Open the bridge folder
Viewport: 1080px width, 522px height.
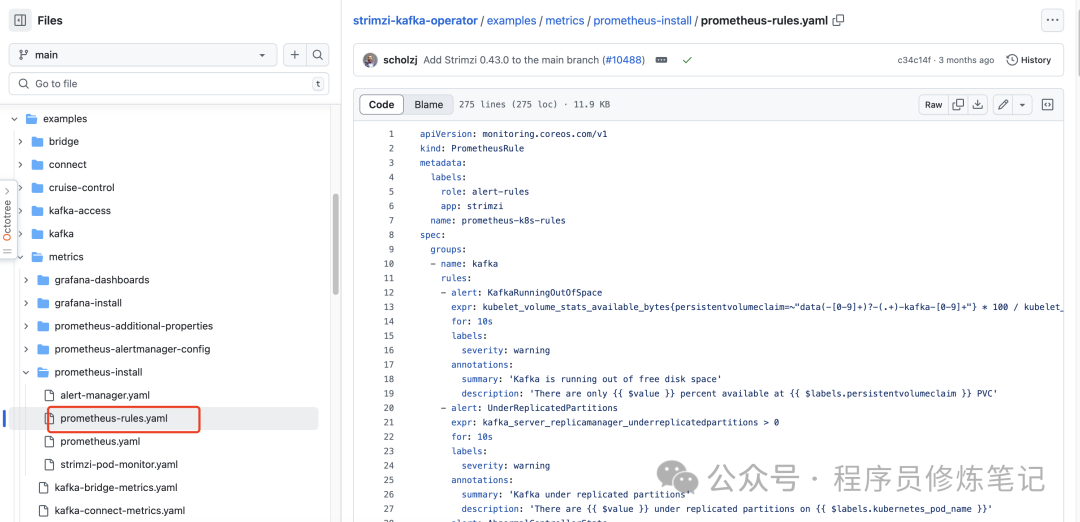(x=64, y=141)
